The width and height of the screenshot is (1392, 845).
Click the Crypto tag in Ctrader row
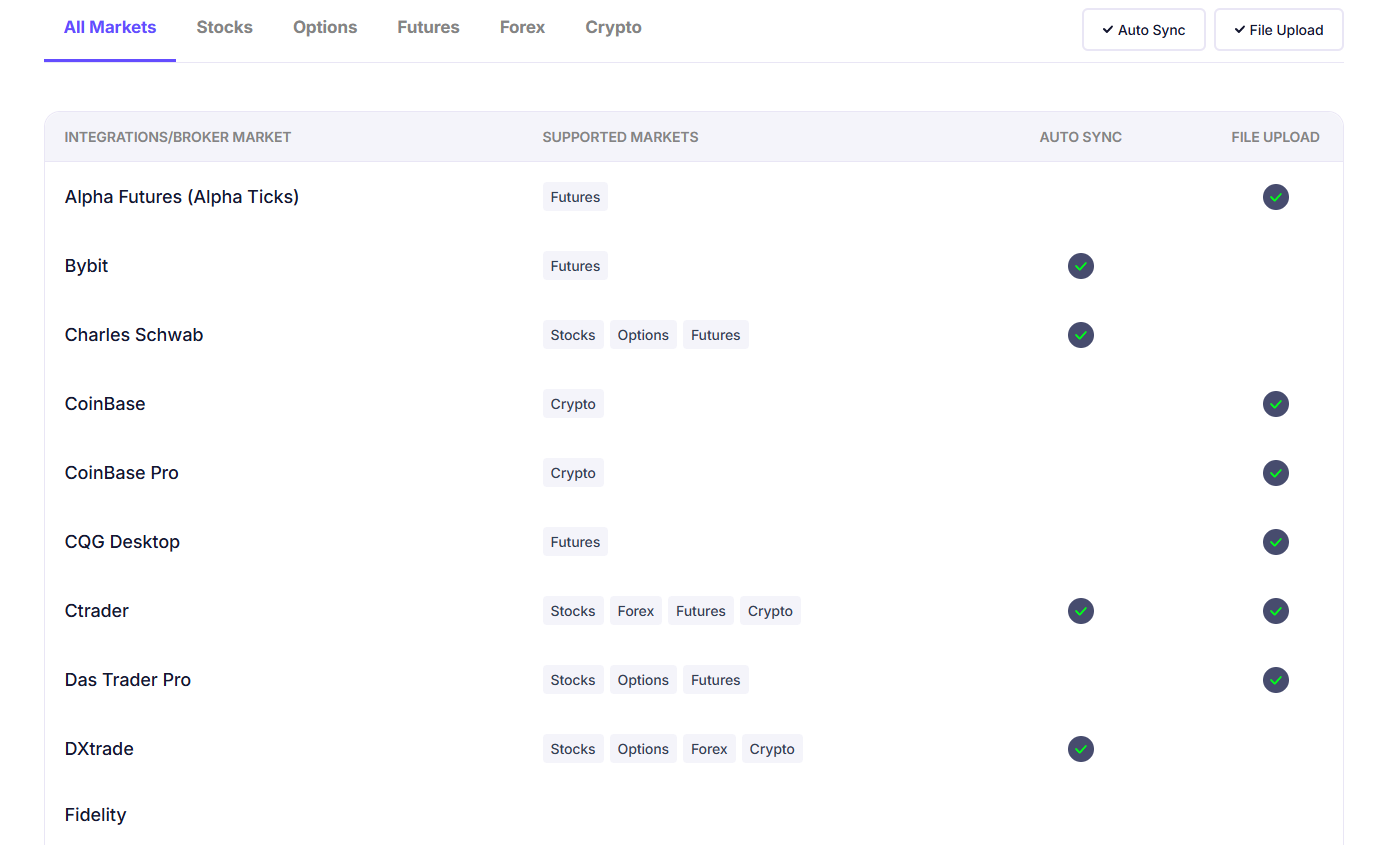coord(770,611)
